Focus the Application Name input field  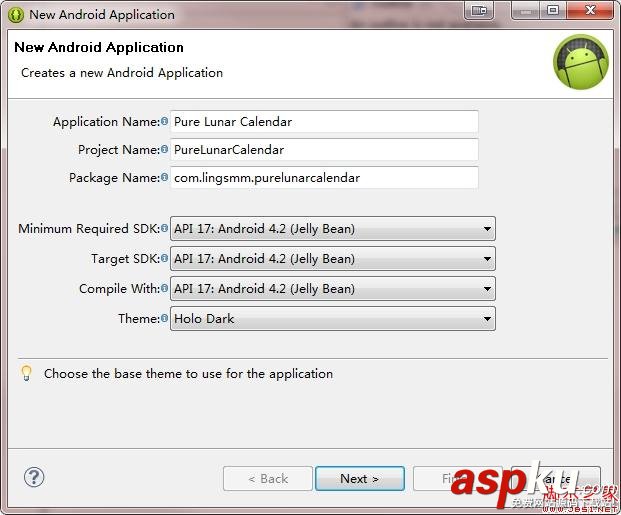(324, 122)
